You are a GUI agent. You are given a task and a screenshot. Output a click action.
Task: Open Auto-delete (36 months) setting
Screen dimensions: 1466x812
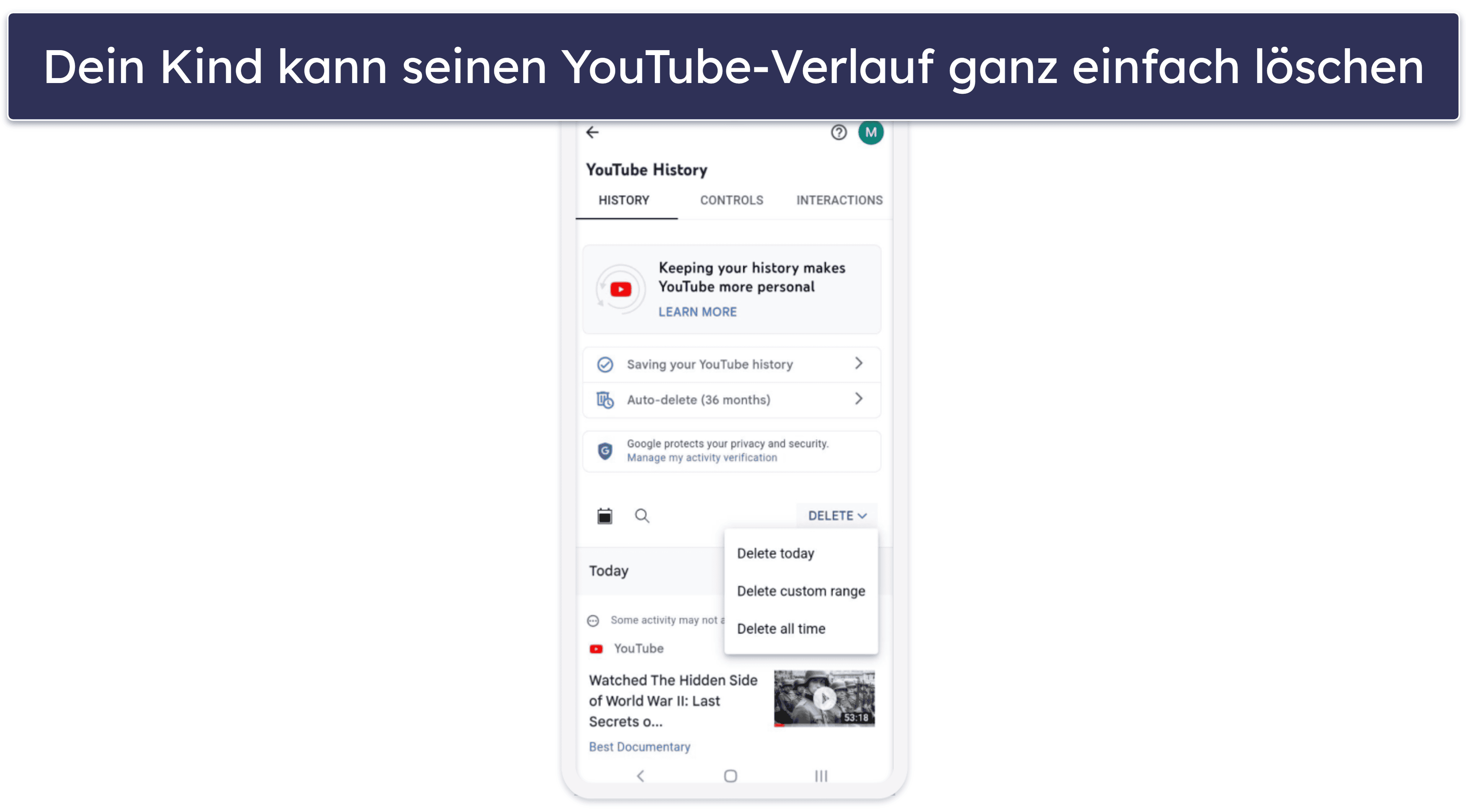731,400
